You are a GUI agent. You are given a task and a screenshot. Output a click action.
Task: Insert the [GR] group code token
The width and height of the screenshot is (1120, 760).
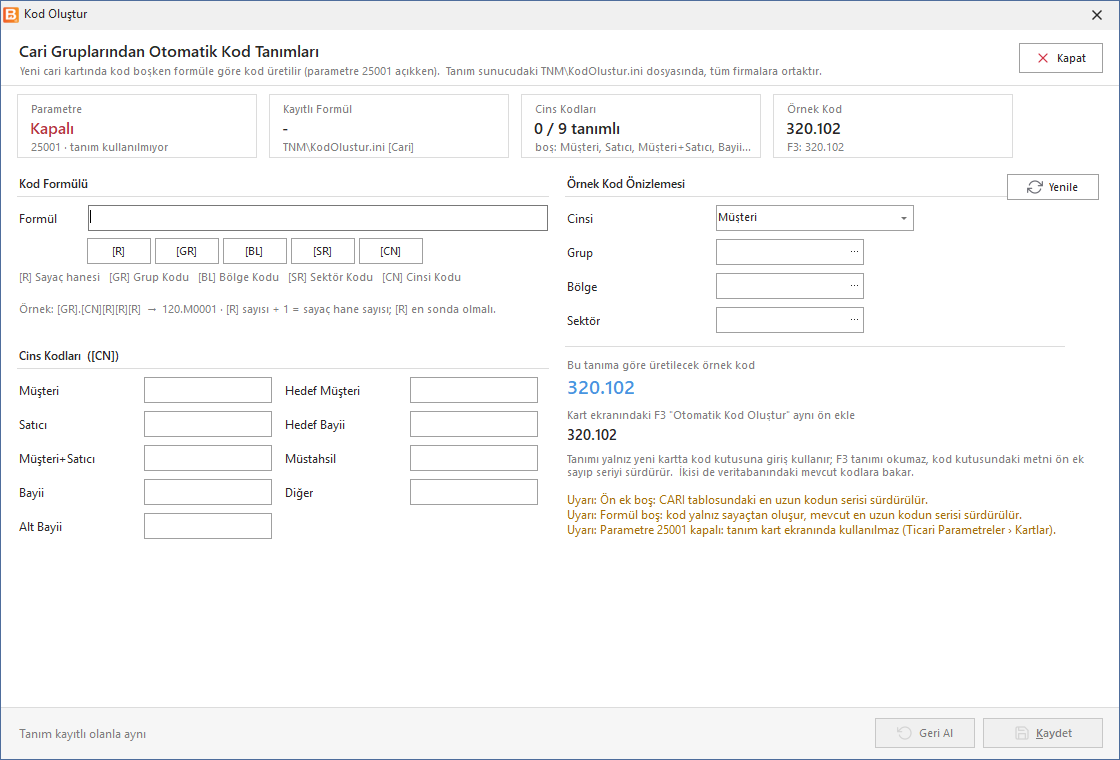point(186,251)
